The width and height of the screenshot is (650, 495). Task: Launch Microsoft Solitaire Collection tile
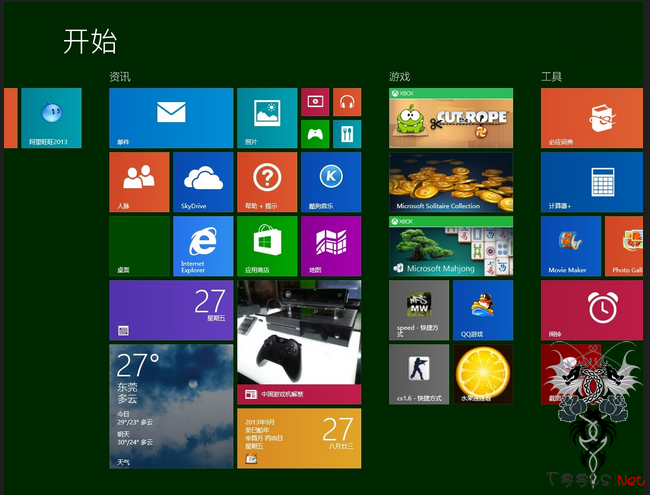click(451, 182)
